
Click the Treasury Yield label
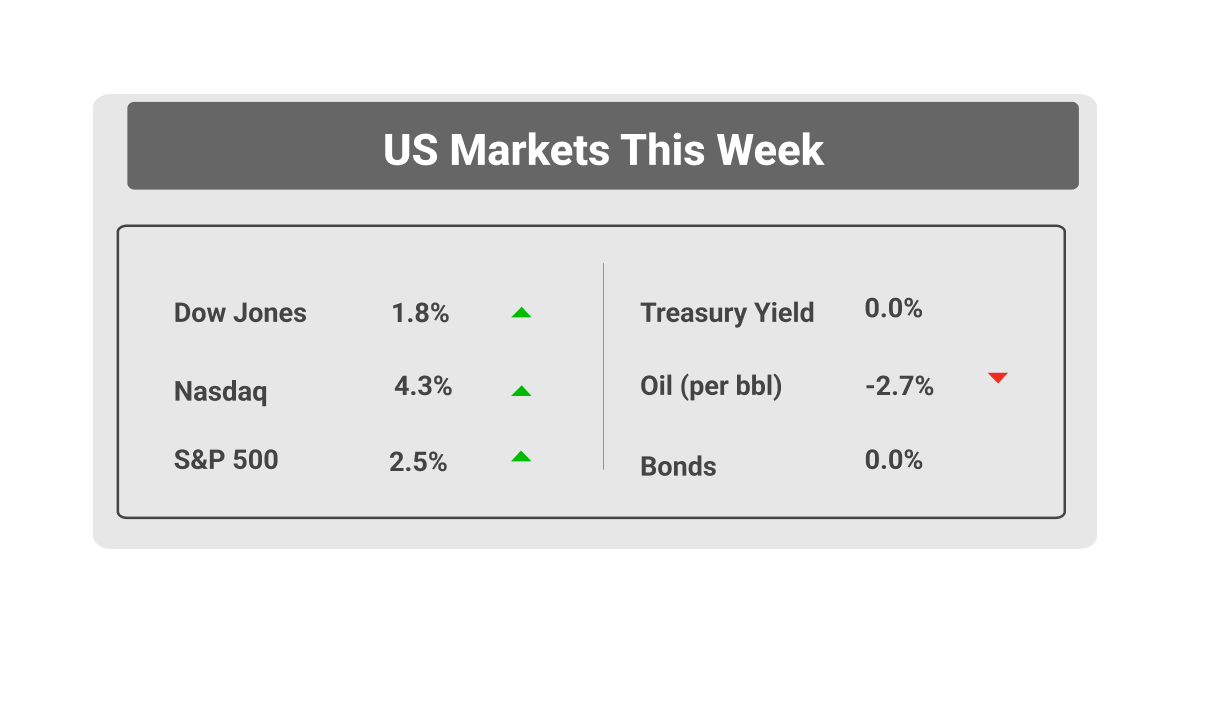pyautogui.click(x=727, y=313)
